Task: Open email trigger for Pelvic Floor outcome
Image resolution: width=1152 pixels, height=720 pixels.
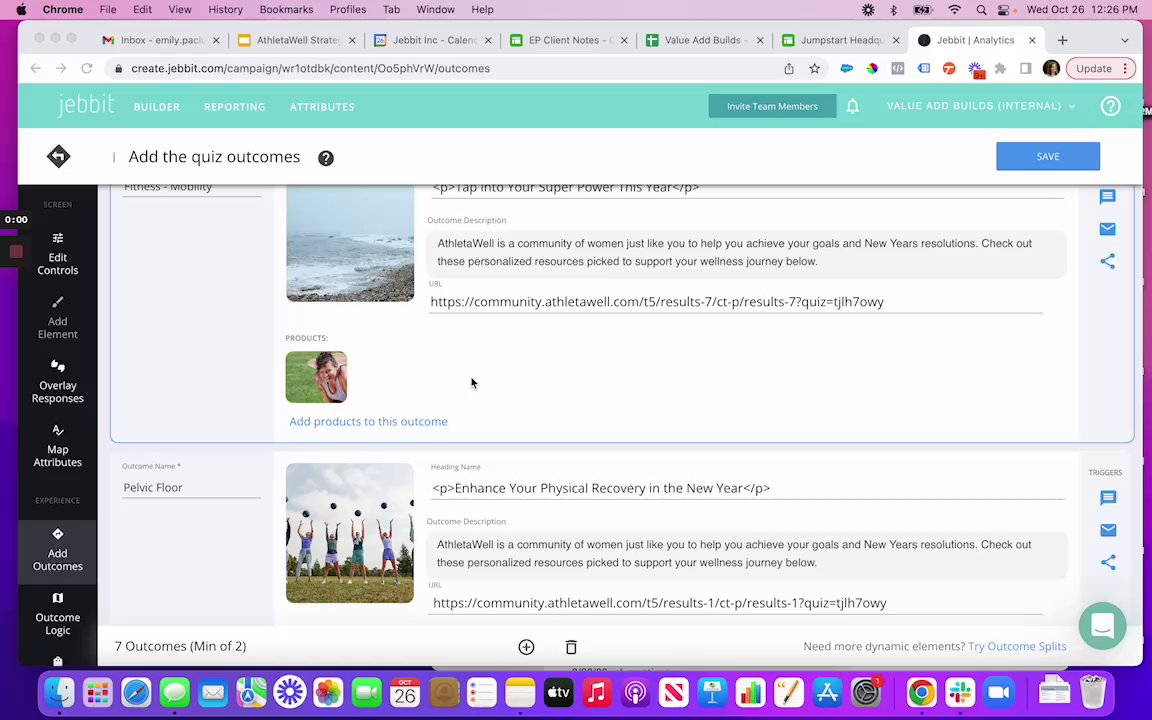Action: tap(1108, 530)
